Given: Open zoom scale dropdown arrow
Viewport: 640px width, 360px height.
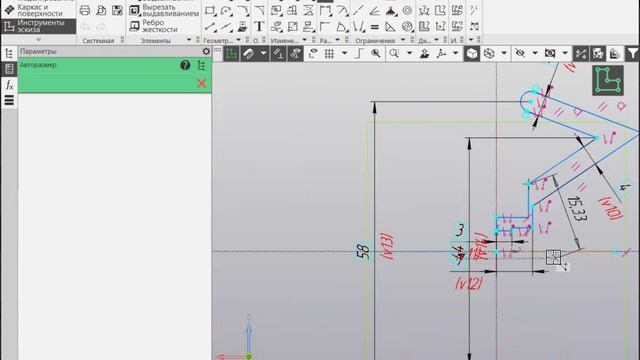Looking at the screenshot, I should [x=409, y=53].
